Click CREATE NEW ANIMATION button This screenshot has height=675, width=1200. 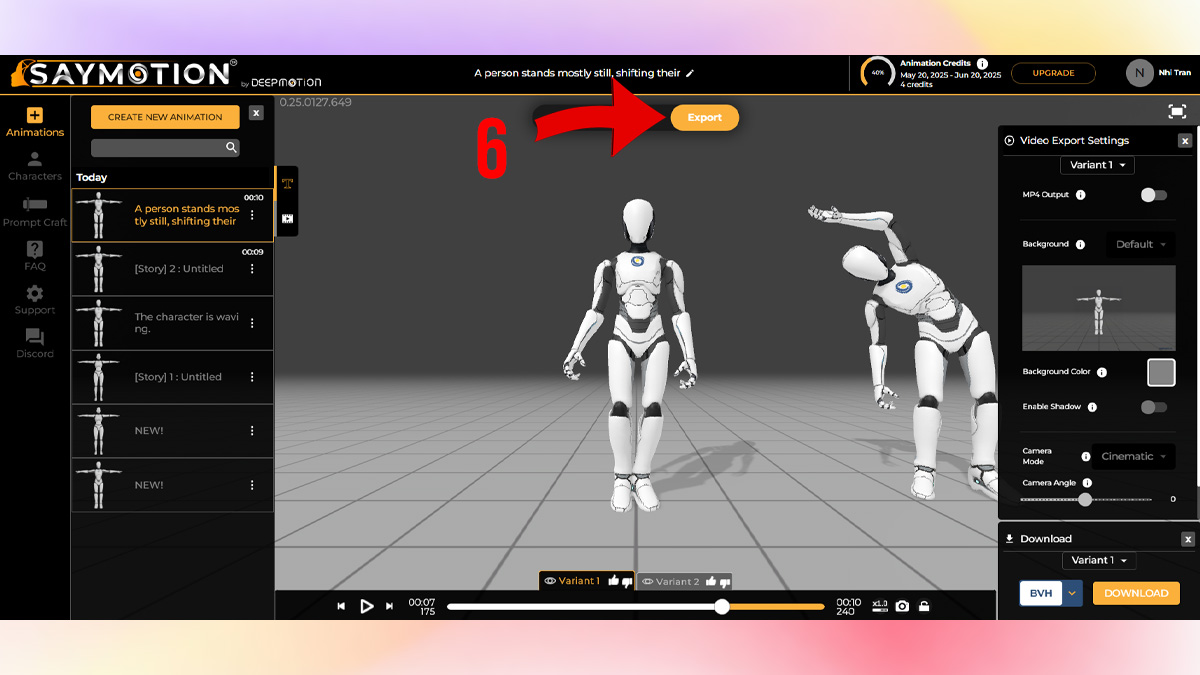(165, 117)
